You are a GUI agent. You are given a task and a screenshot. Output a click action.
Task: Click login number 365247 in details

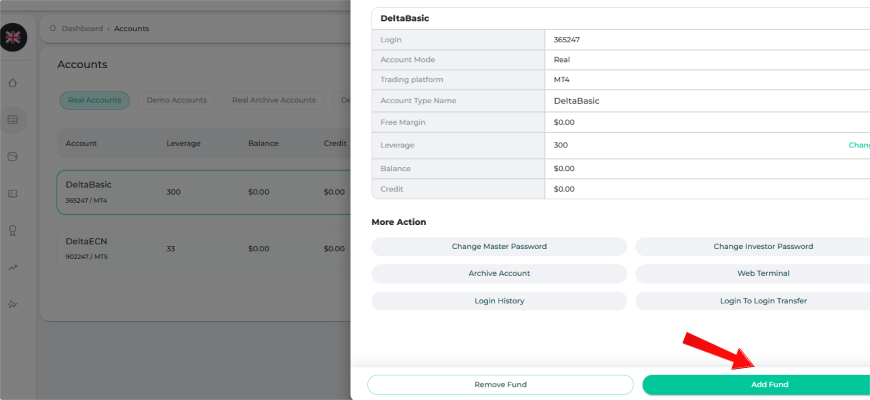(x=567, y=40)
